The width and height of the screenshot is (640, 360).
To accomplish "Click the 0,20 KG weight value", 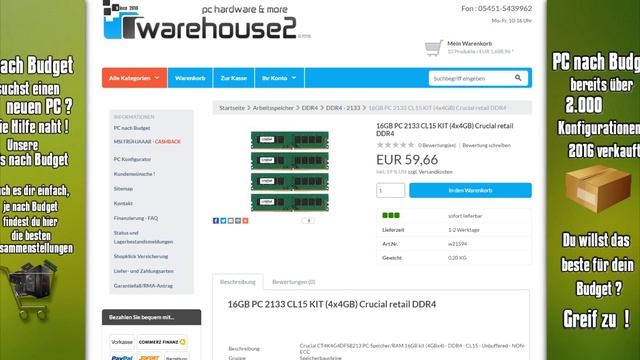I will pos(457,258).
